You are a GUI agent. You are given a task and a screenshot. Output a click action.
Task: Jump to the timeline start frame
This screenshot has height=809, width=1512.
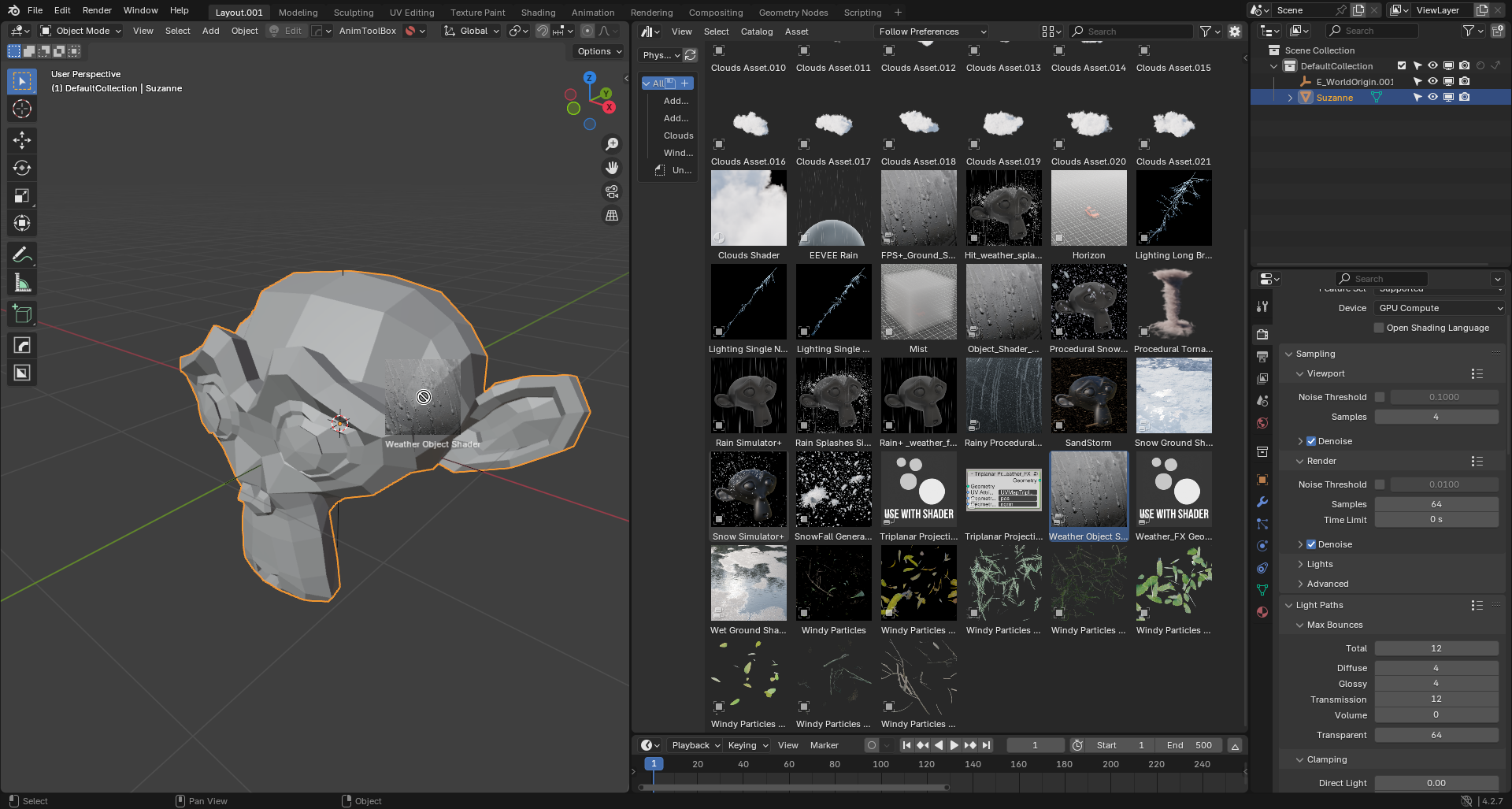tap(906, 745)
